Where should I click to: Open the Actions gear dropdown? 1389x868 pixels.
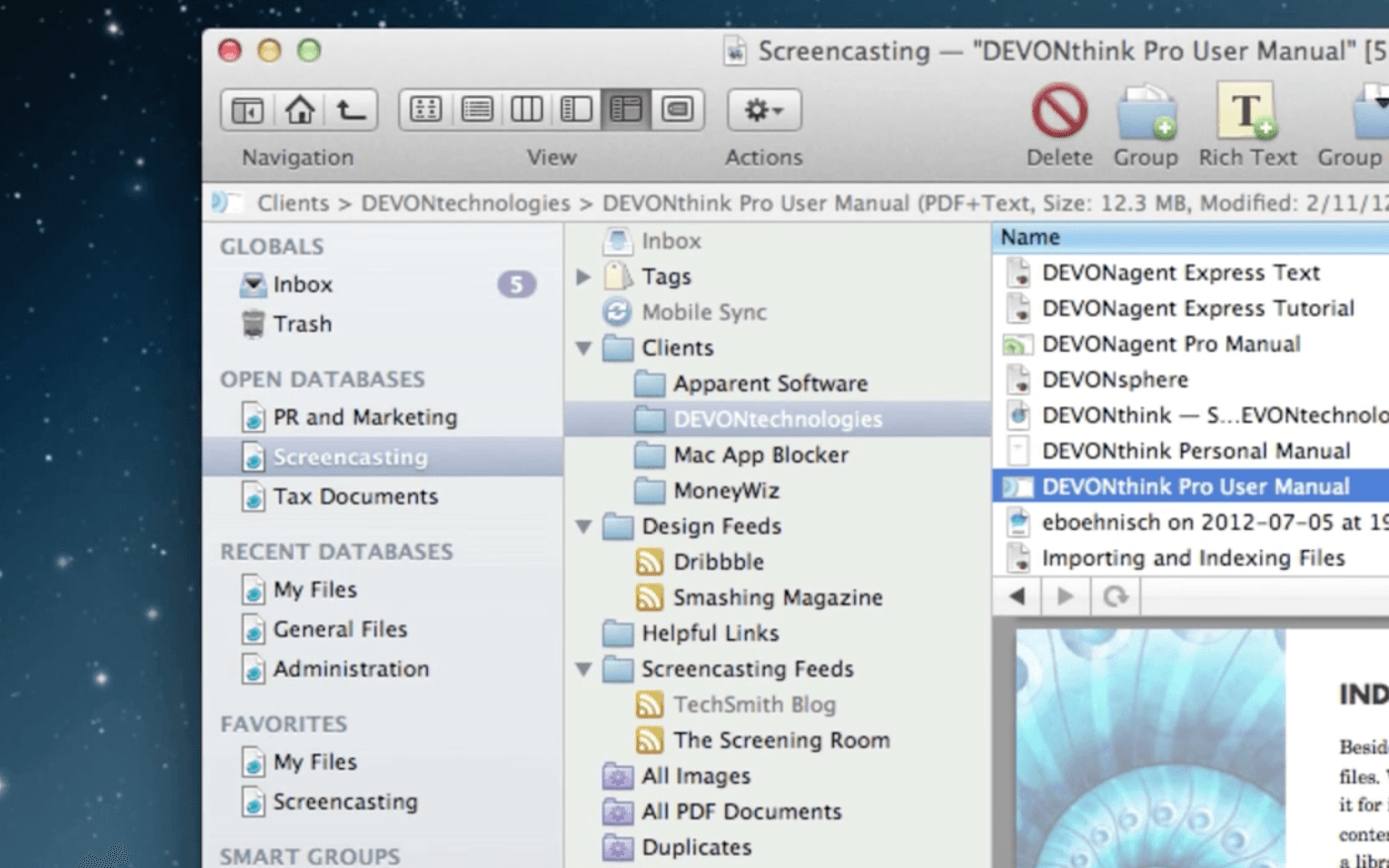(x=764, y=110)
